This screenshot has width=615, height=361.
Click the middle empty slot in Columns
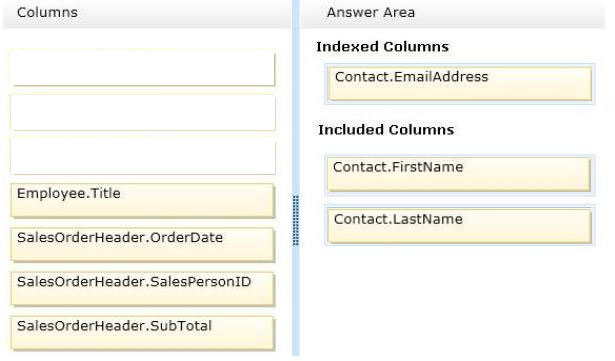click(142, 112)
